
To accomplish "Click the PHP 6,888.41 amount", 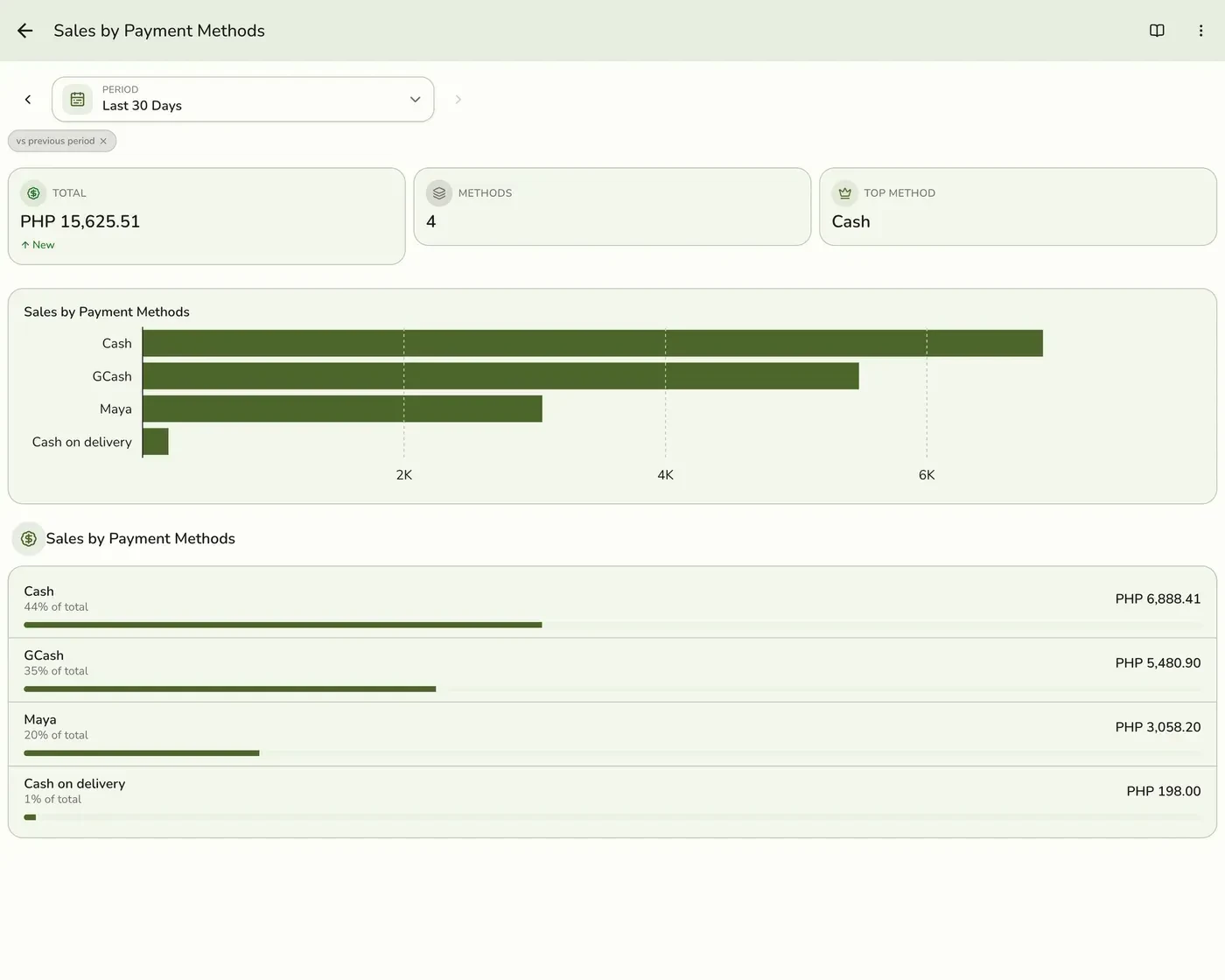I will click(1158, 599).
